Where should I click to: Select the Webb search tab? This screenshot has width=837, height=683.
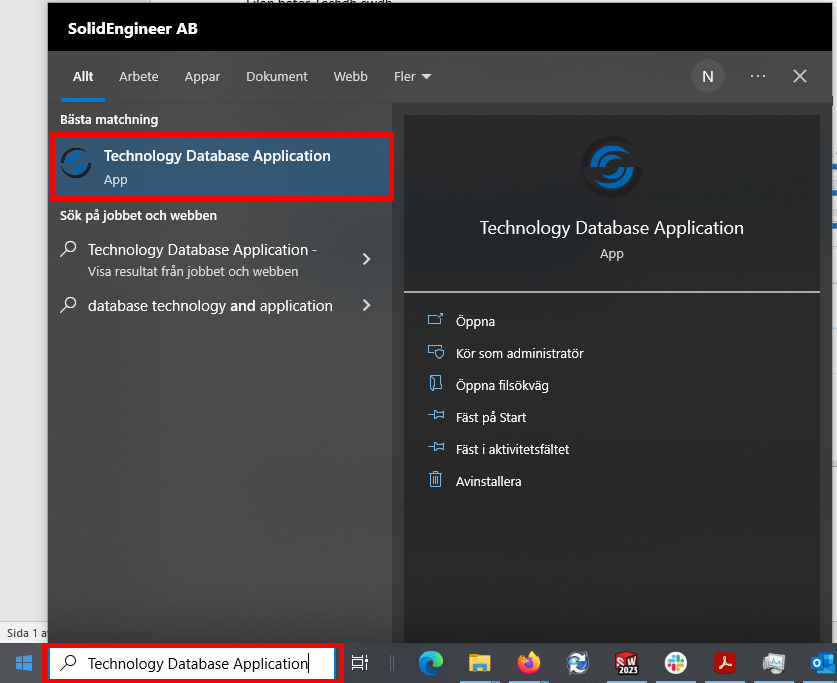[x=350, y=77]
